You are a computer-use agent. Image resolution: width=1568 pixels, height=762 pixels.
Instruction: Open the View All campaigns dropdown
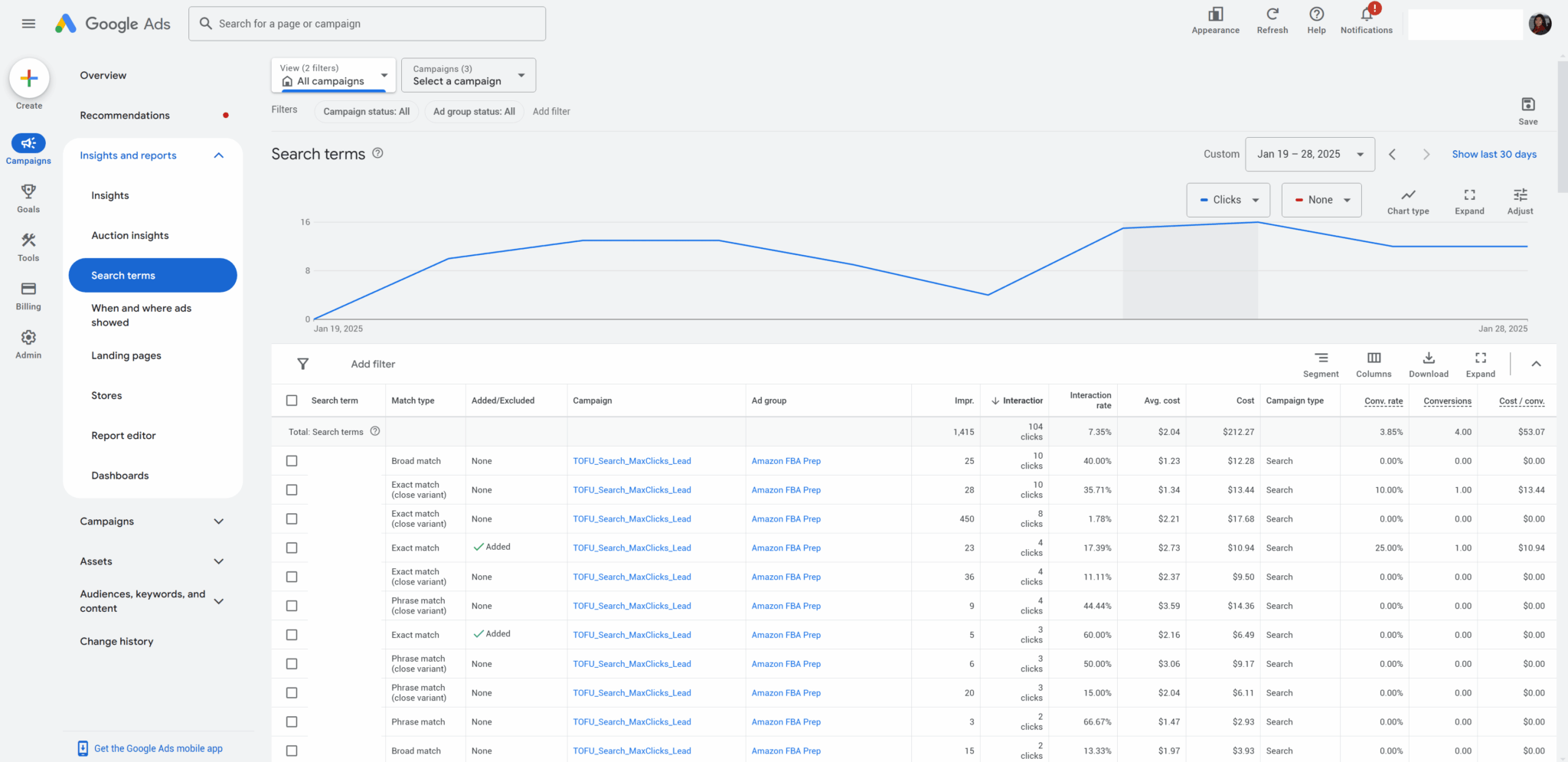pos(334,75)
